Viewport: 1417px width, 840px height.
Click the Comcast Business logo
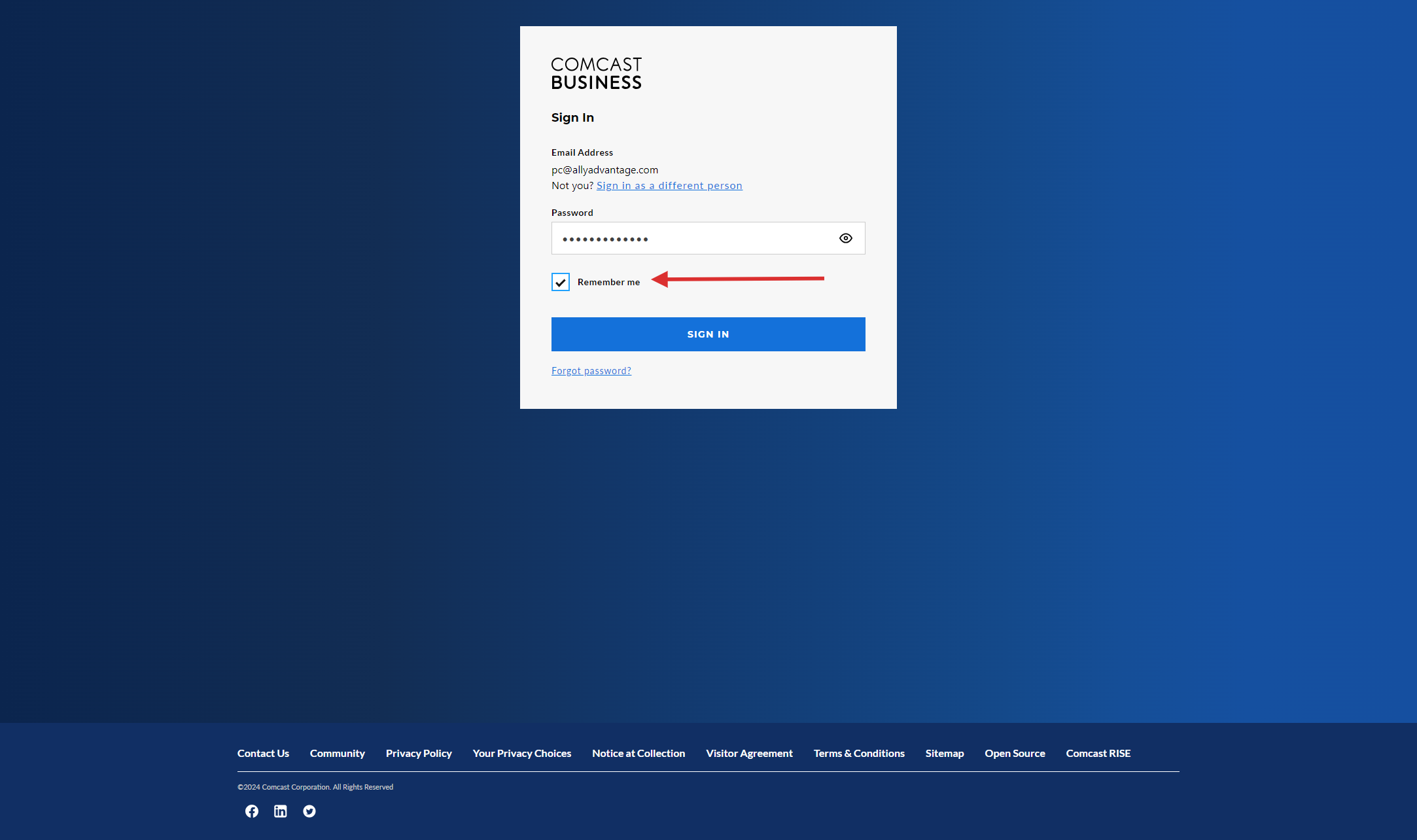click(597, 73)
